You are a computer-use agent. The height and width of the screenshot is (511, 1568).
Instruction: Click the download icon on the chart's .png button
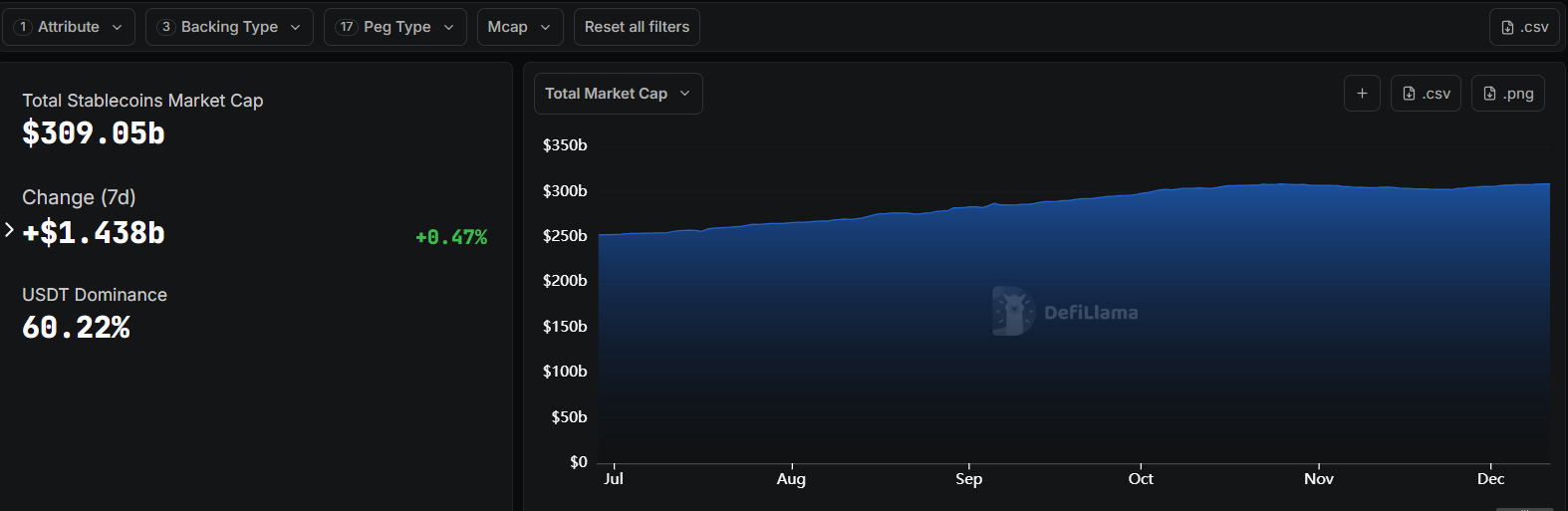[x=1489, y=94]
